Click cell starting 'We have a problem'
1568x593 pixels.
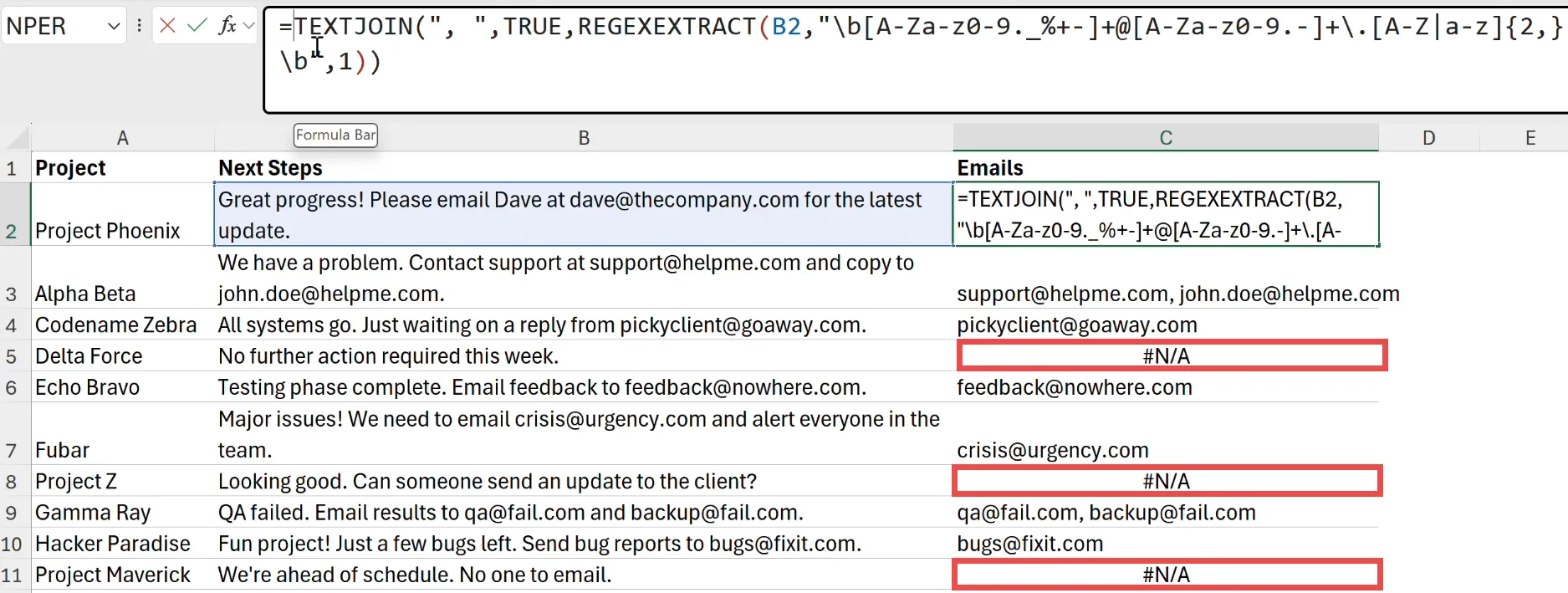584,278
